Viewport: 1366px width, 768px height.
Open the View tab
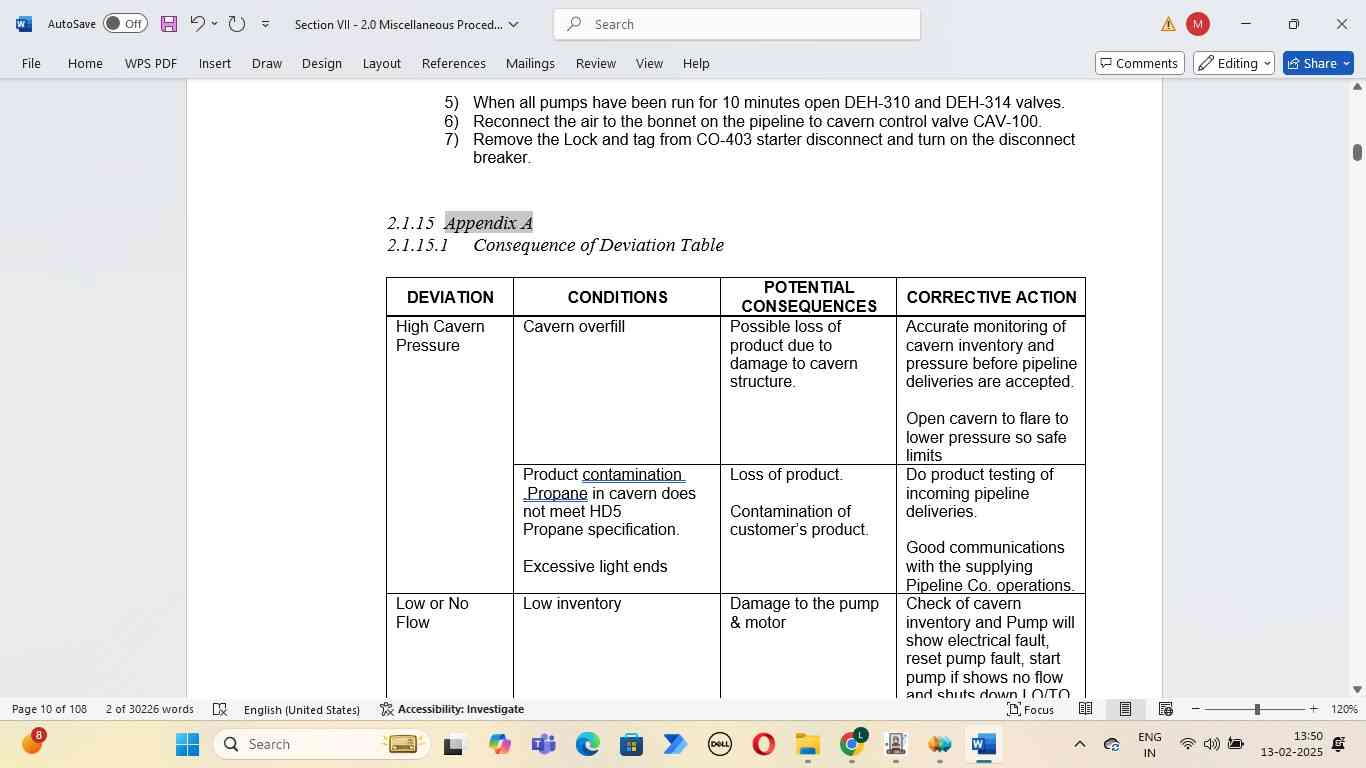[x=649, y=63]
